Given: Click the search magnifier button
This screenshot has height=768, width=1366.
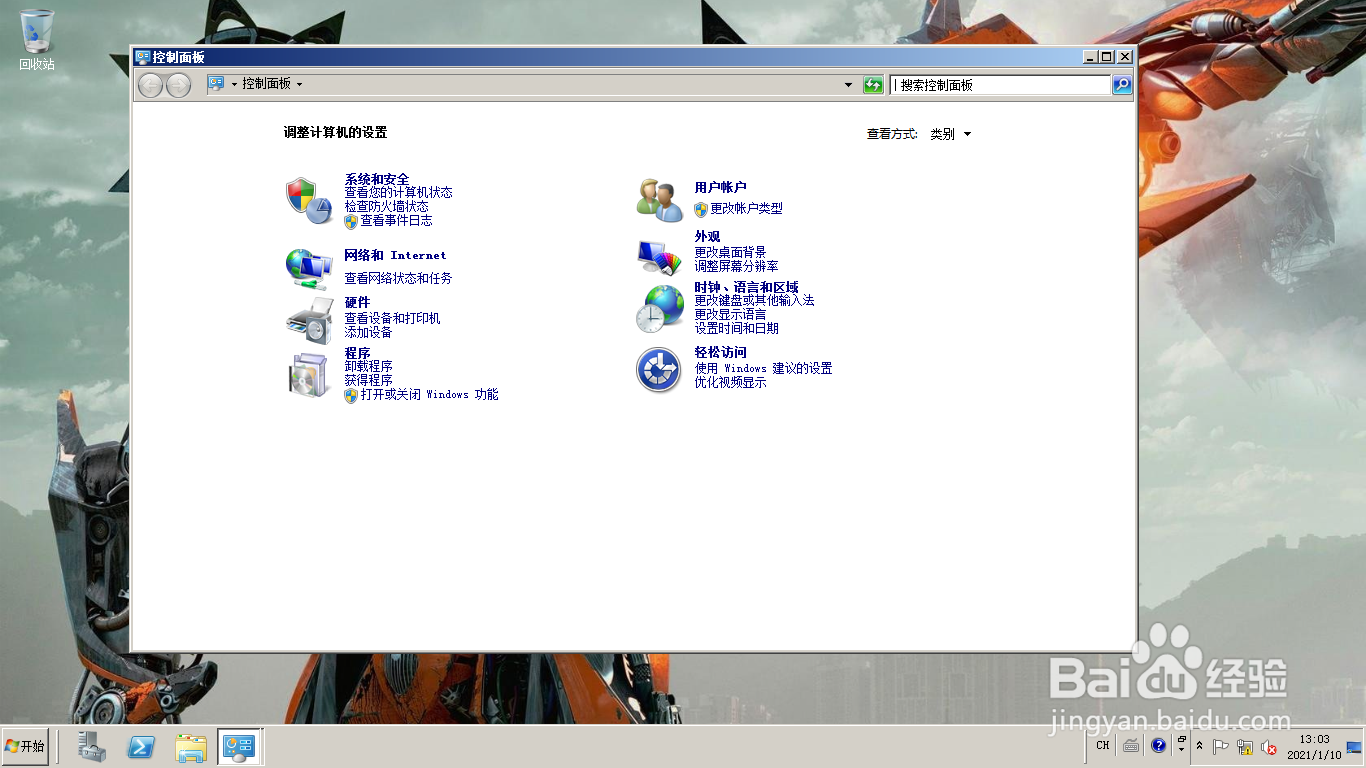Looking at the screenshot, I should click(x=1122, y=85).
